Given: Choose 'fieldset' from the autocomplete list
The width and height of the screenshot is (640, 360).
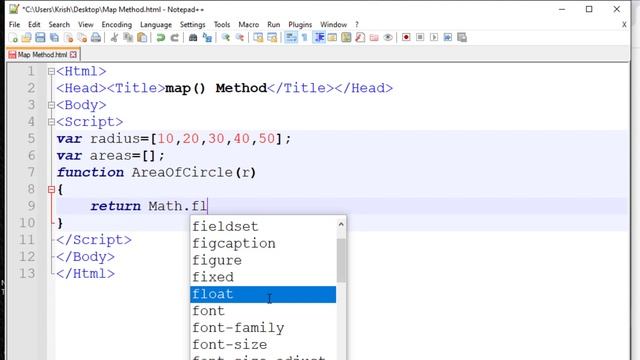Looking at the screenshot, I should (x=263, y=227).
